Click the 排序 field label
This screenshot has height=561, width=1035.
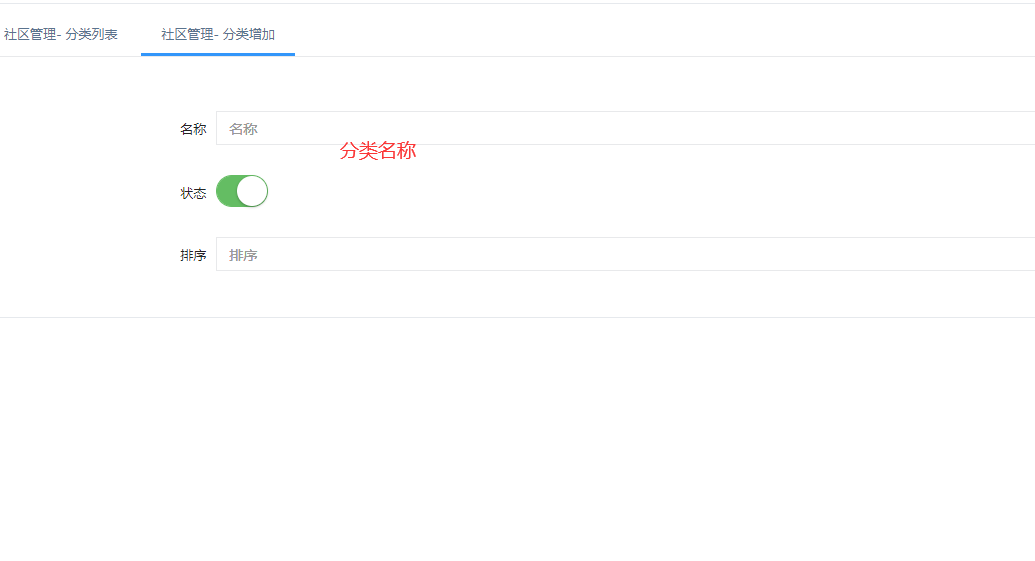pyautogui.click(x=193, y=255)
